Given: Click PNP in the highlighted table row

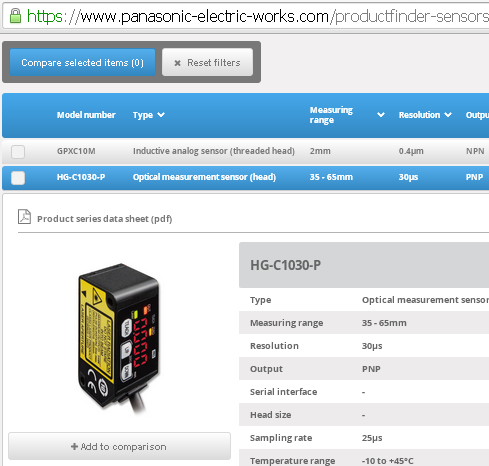Looking at the screenshot, I should [474, 177].
